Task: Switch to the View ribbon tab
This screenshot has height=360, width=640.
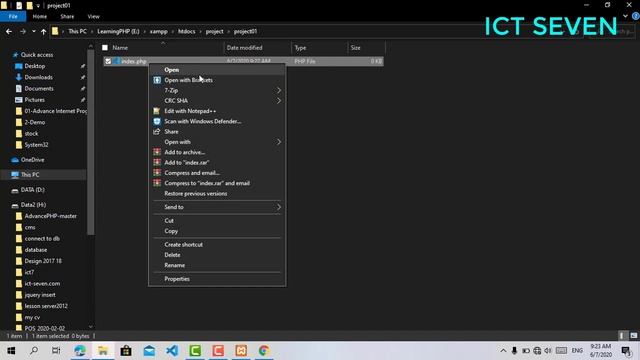Action: pos(93,16)
